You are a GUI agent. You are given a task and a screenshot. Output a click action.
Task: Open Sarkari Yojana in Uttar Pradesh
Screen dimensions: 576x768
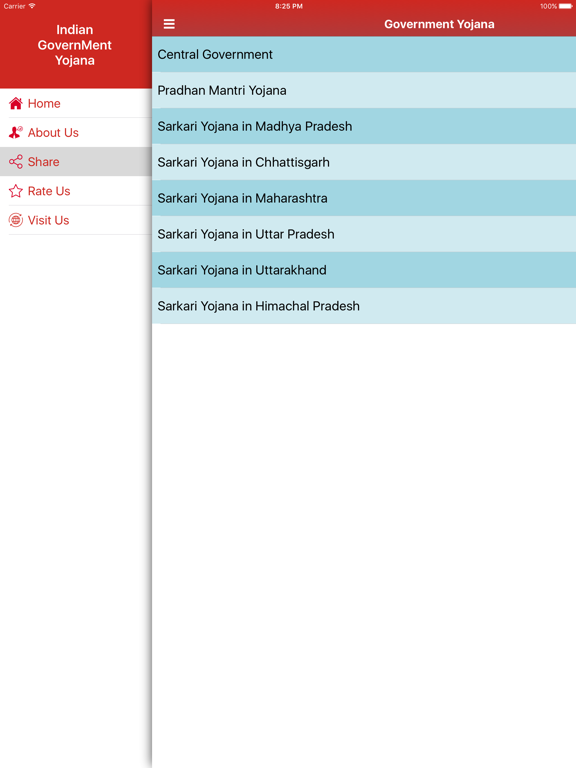pos(364,234)
